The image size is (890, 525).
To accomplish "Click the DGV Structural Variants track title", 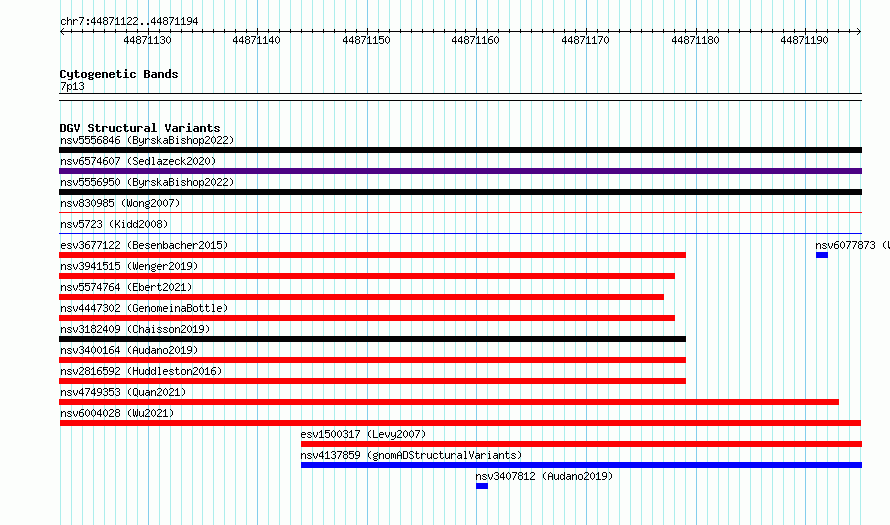I will (140, 128).
